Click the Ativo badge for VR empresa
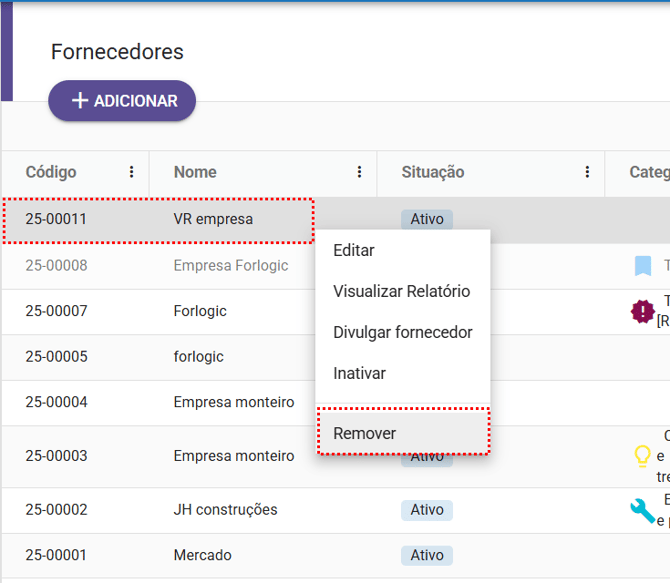 [427, 219]
